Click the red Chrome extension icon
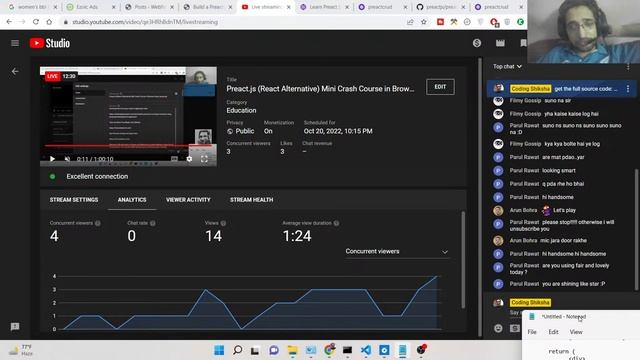 (x=440, y=22)
